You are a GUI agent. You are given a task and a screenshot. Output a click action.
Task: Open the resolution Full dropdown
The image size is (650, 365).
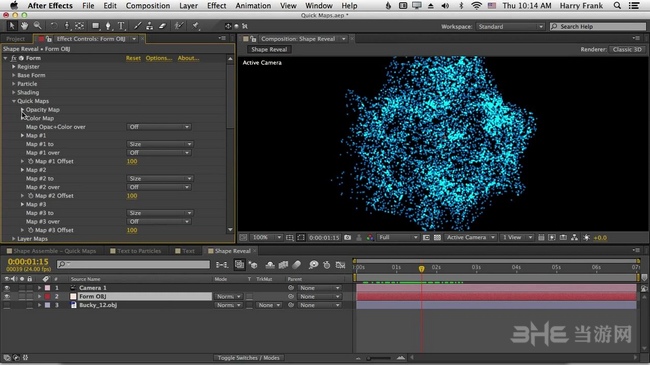click(398, 238)
